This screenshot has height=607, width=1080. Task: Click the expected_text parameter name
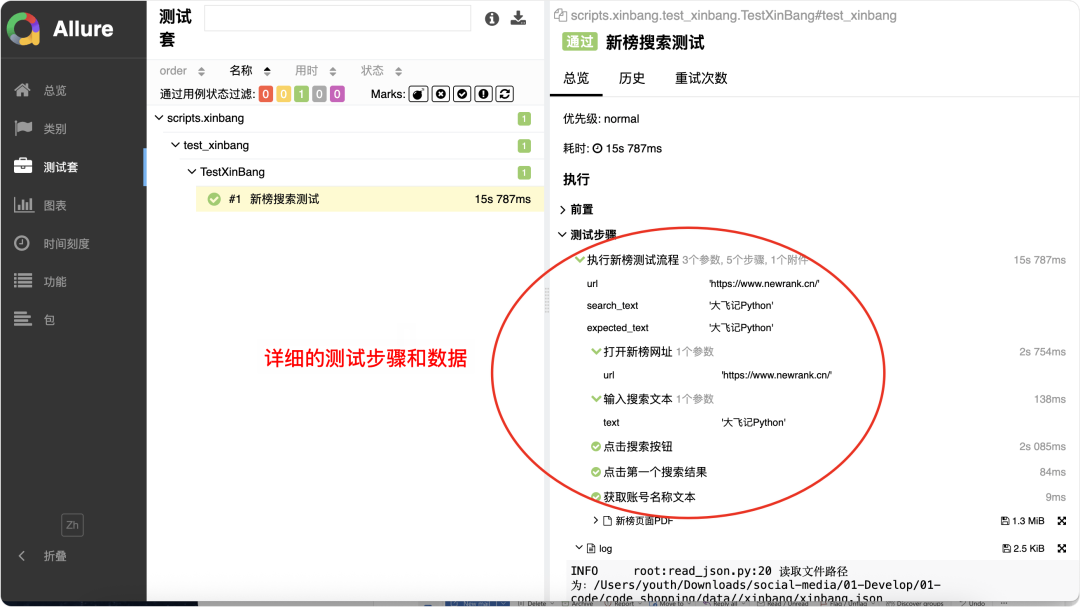click(x=617, y=328)
